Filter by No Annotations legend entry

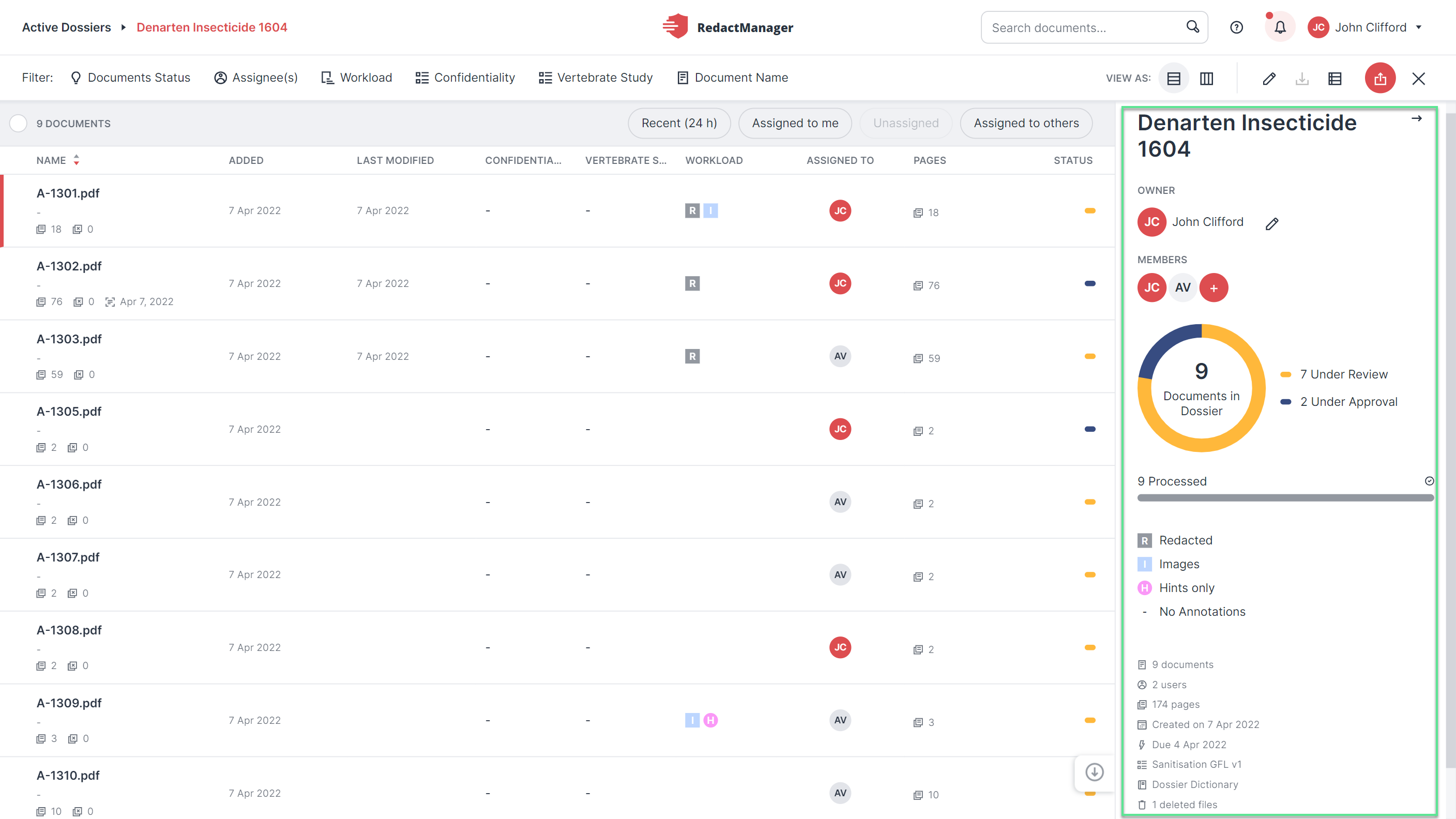pos(1191,612)
